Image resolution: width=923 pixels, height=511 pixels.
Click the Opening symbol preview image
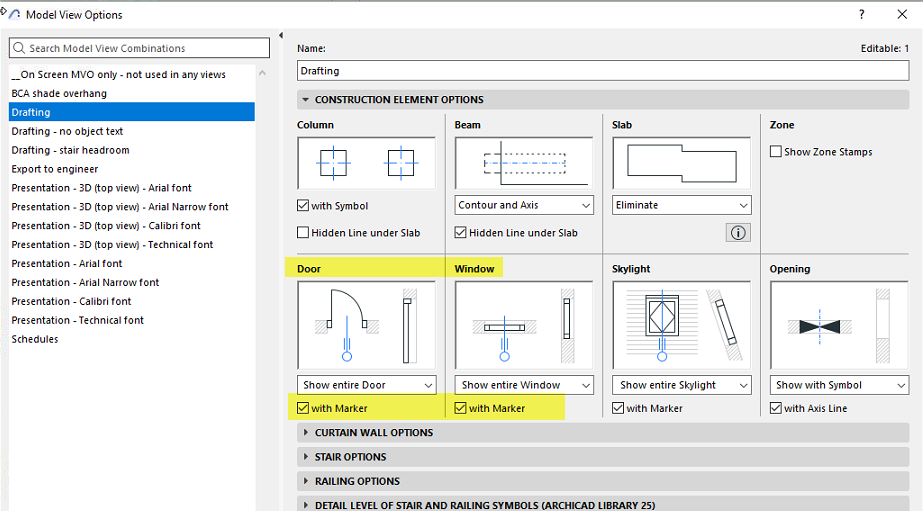tap(839, 326)
